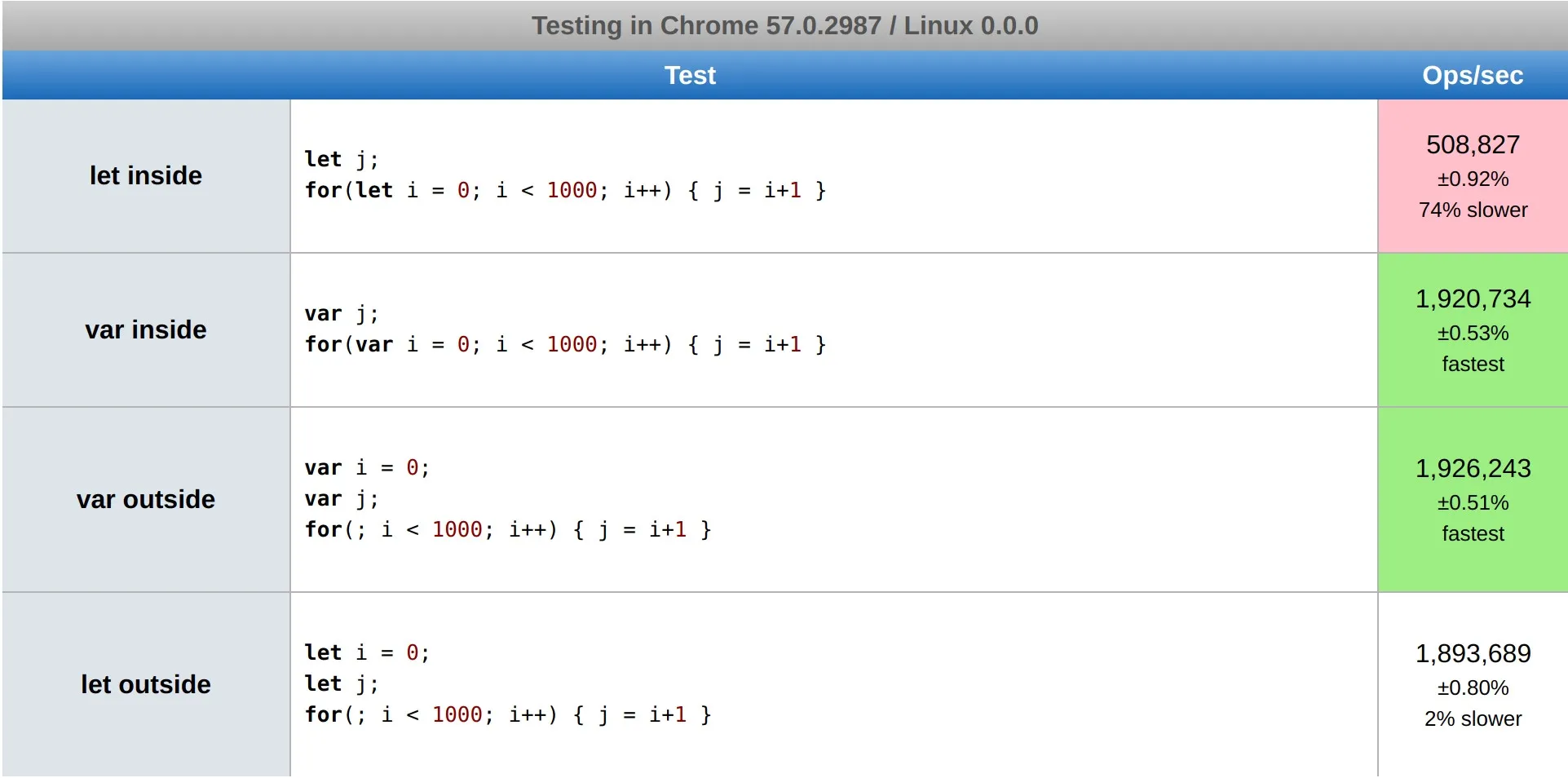Click the 1,920,734 ops/sec result
The height and width of the screenshot is (778, 1568).
pyautogui.click(x=1473, y=298)
